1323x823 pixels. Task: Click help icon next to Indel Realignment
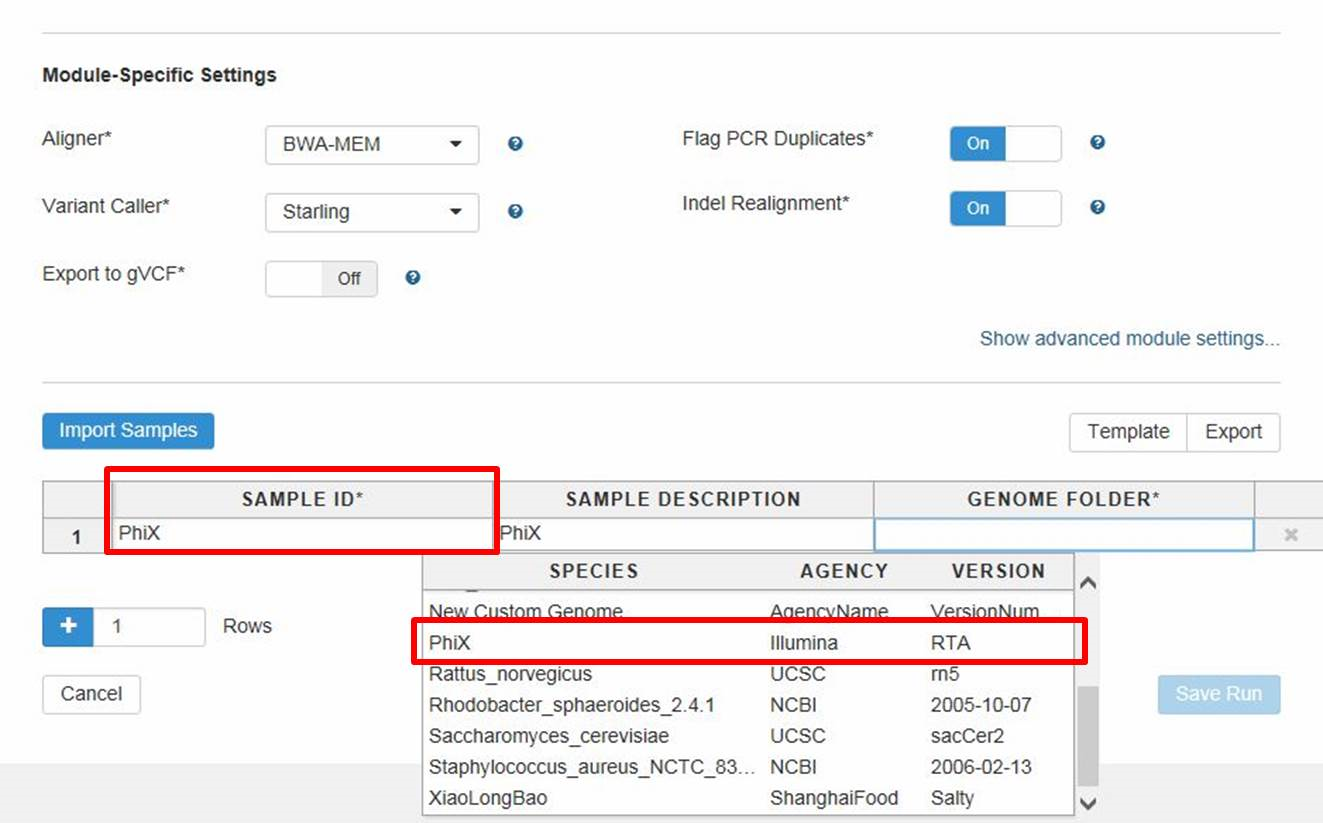pyautogui.click(x=1097, y=208)
